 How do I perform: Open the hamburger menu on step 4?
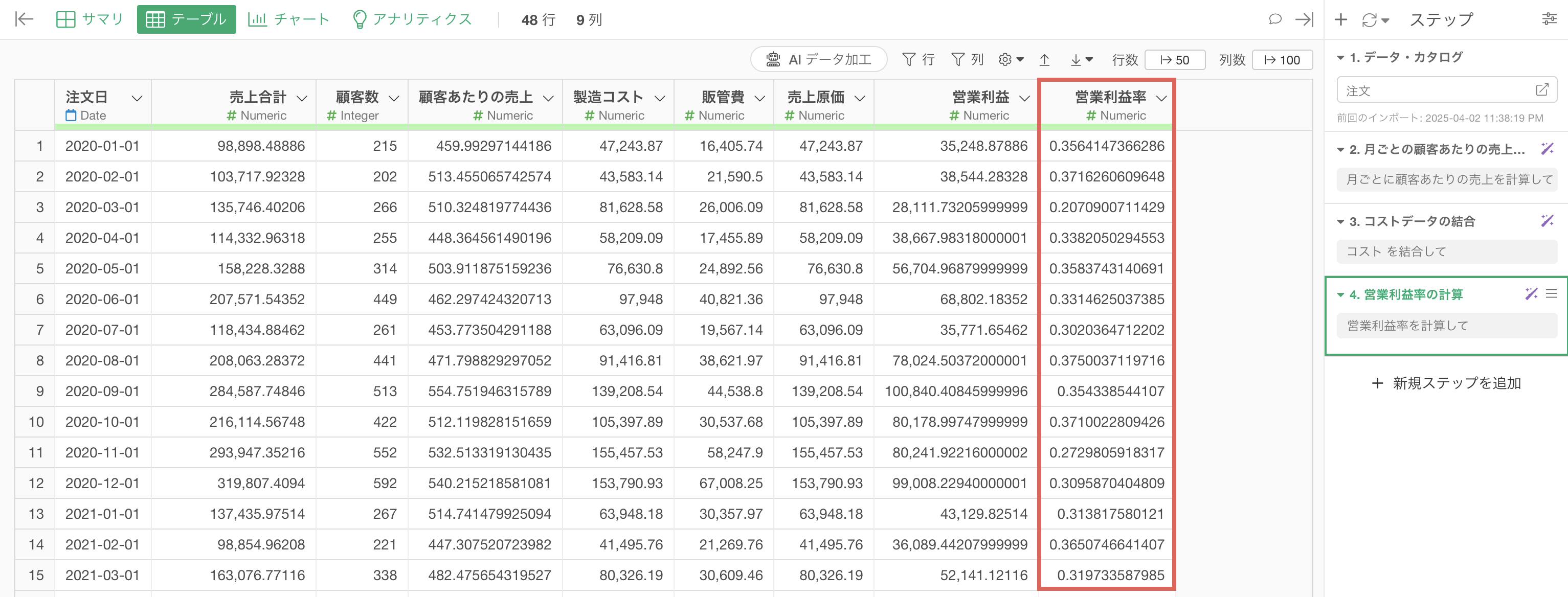click(x=1551, y=294)
